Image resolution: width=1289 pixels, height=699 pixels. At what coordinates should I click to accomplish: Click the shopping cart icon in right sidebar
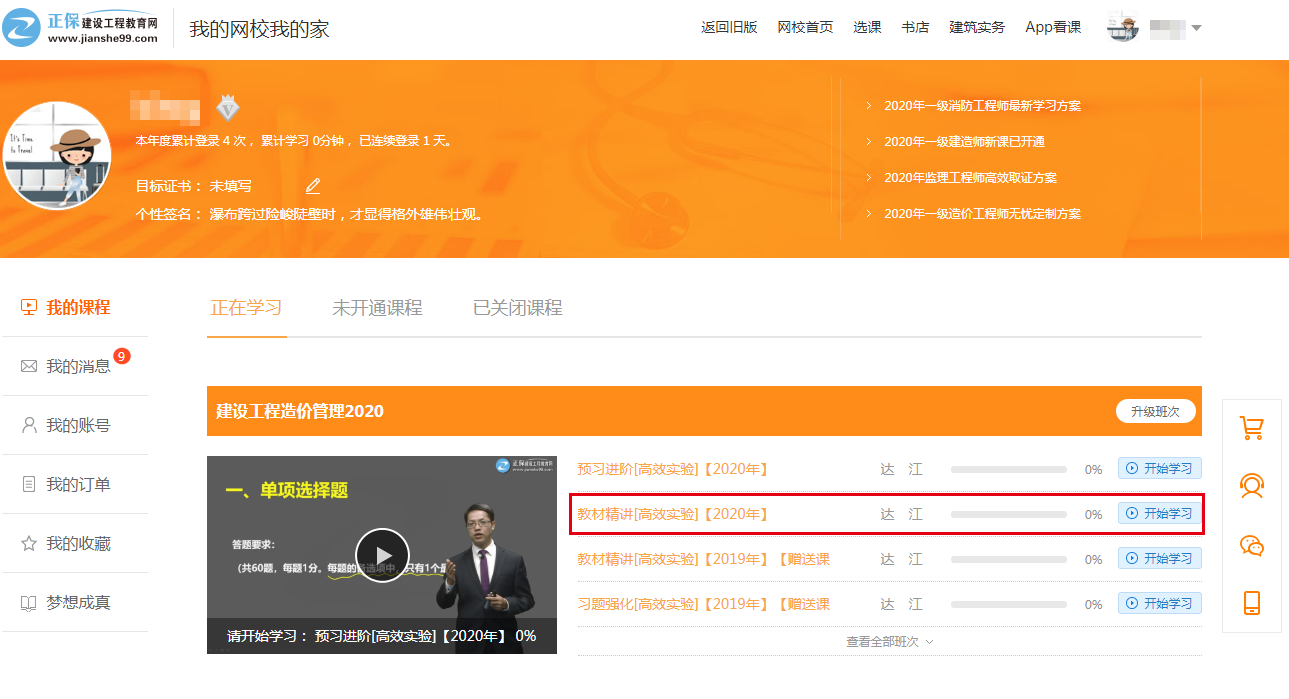tap(1251, 428)
